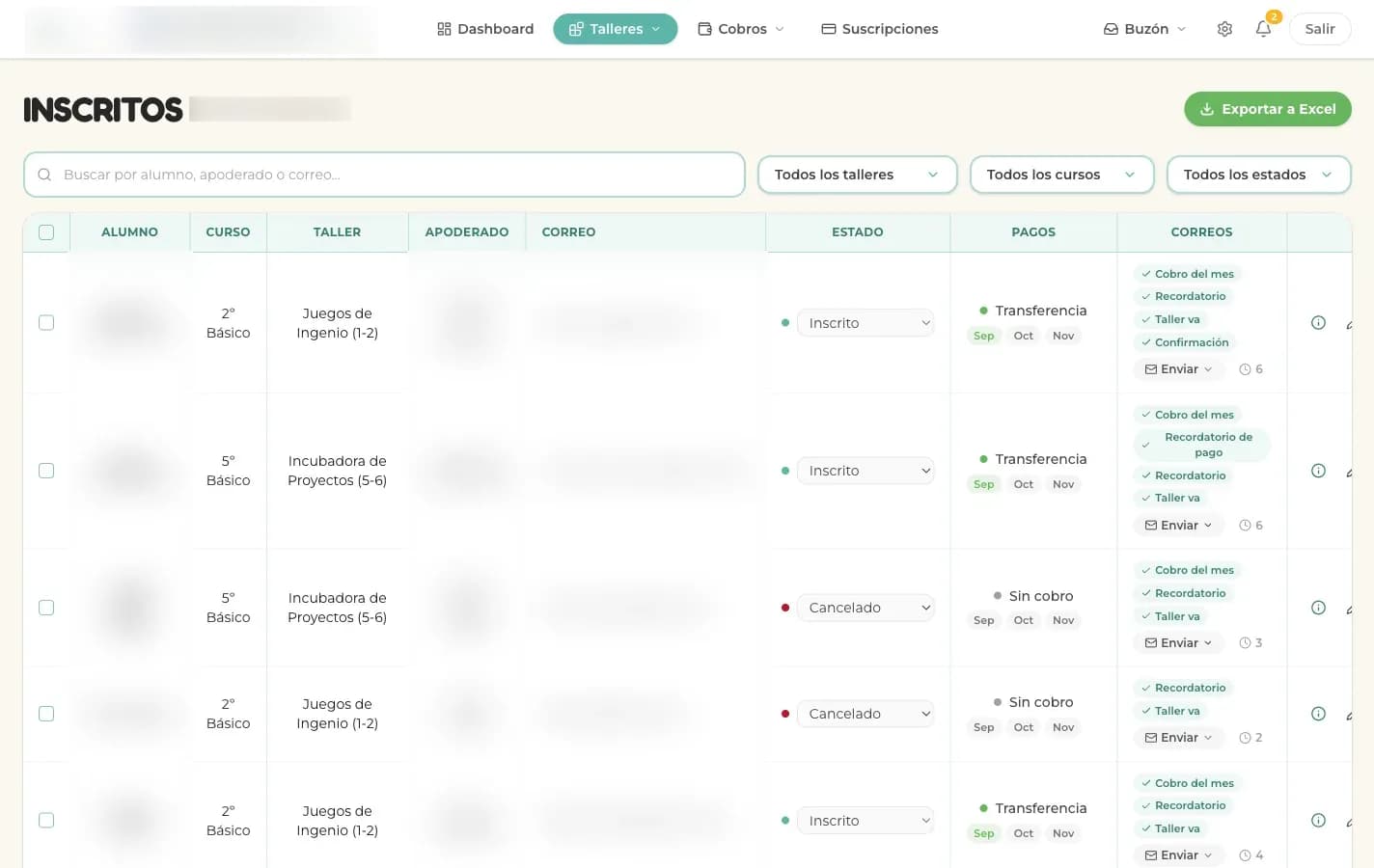
Task: Expand the Todos los cursos filter
Action: tap(1061, 175)
